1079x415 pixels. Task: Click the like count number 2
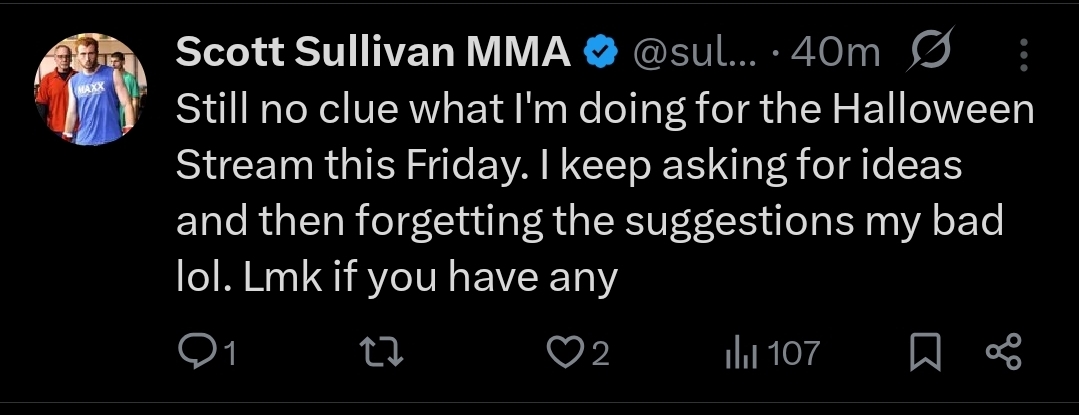tap(600, 352)
